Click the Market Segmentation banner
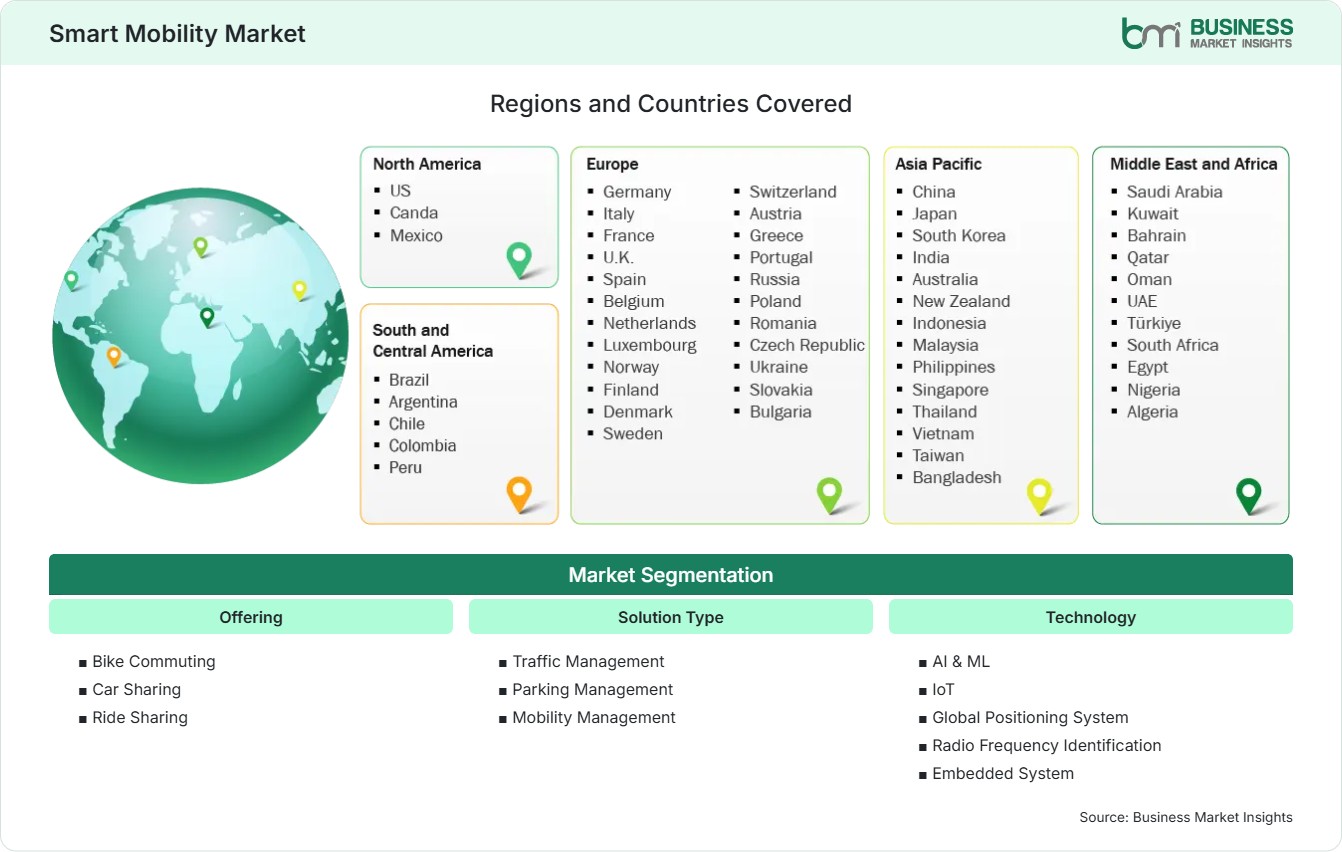The height and width of the screenshot is (852, 1342). click(x=671, y=575)
